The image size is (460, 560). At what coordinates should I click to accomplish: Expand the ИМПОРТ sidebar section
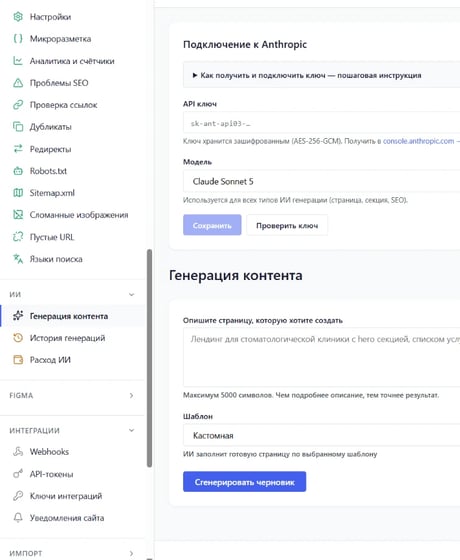click(131, 553)
